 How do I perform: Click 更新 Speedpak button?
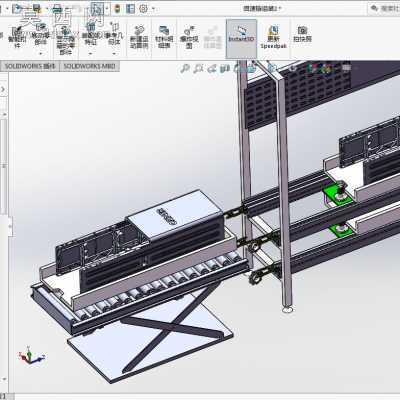273,37
